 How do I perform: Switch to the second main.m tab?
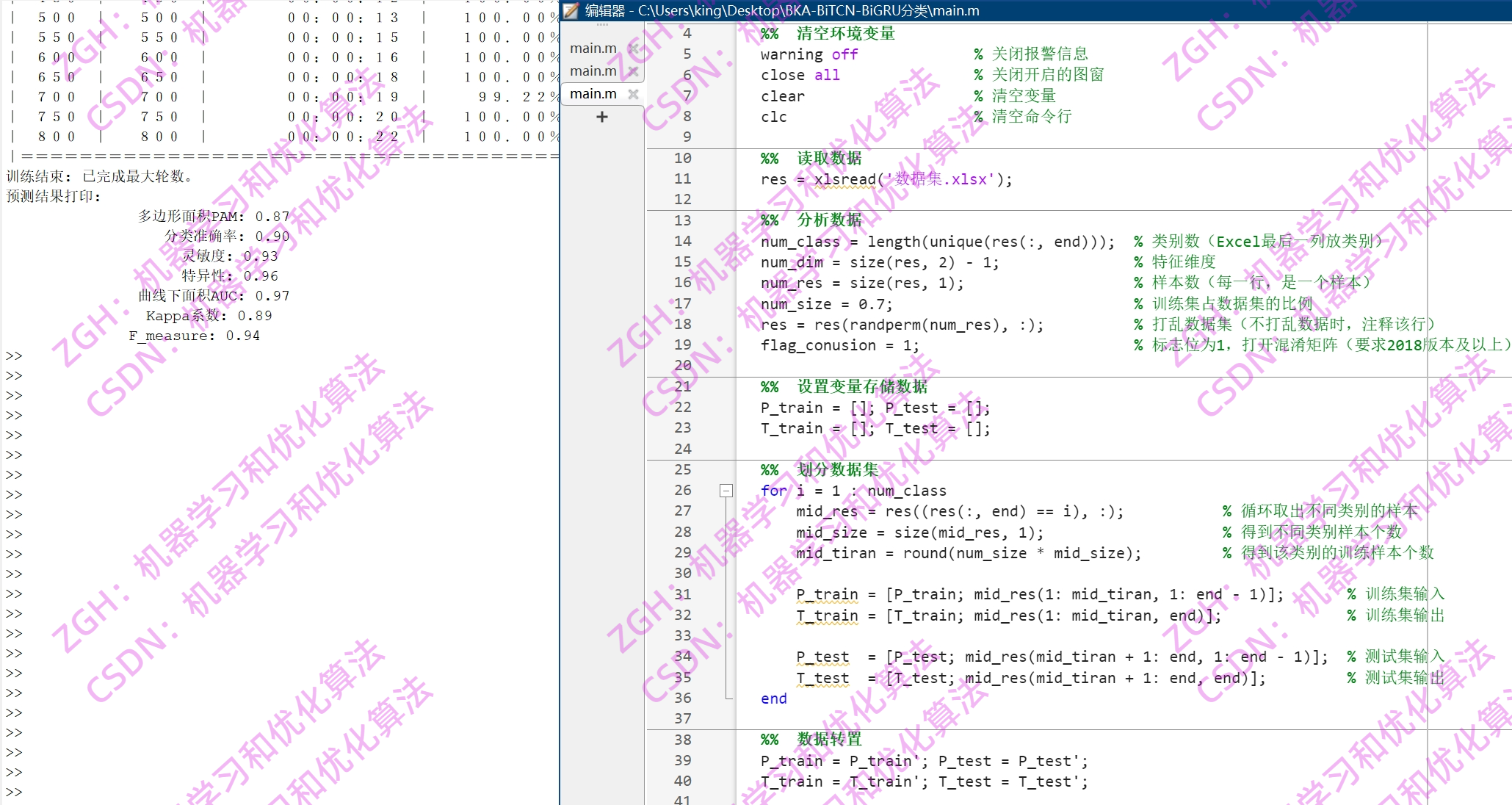[593, 71]
